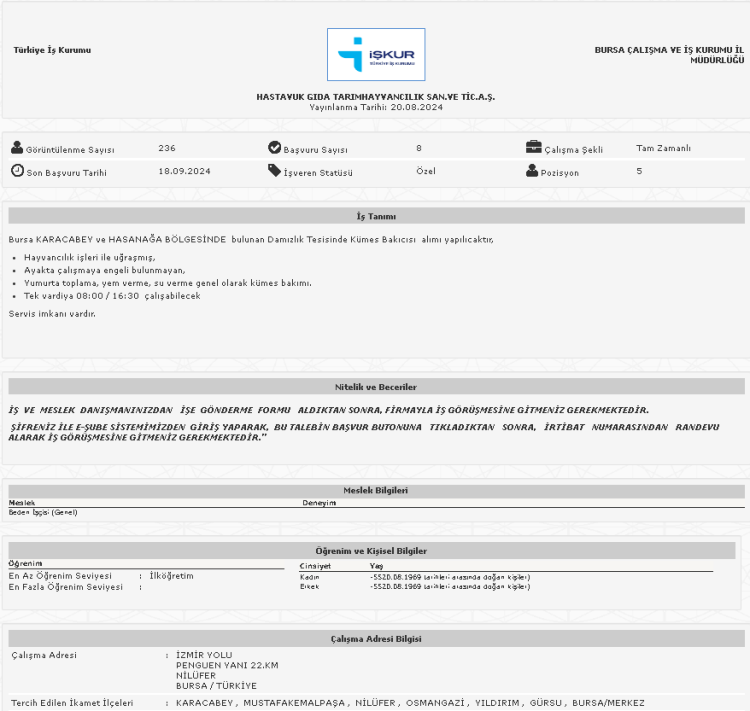Click Bursa Çalışma ve İş Kurumu heading

click(x=669, y=54)
